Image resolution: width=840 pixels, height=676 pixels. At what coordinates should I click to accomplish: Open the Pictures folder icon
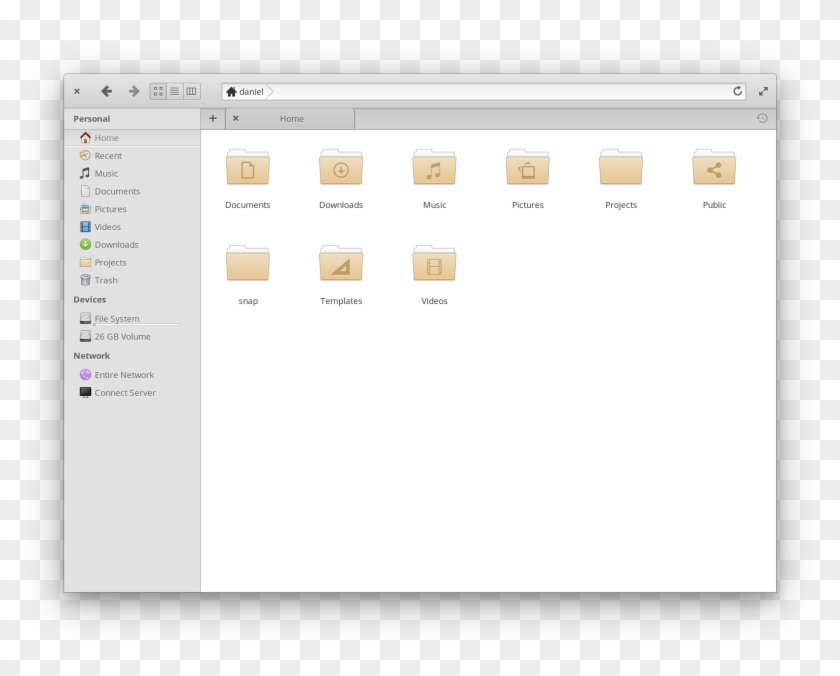[x=527, y=168]
